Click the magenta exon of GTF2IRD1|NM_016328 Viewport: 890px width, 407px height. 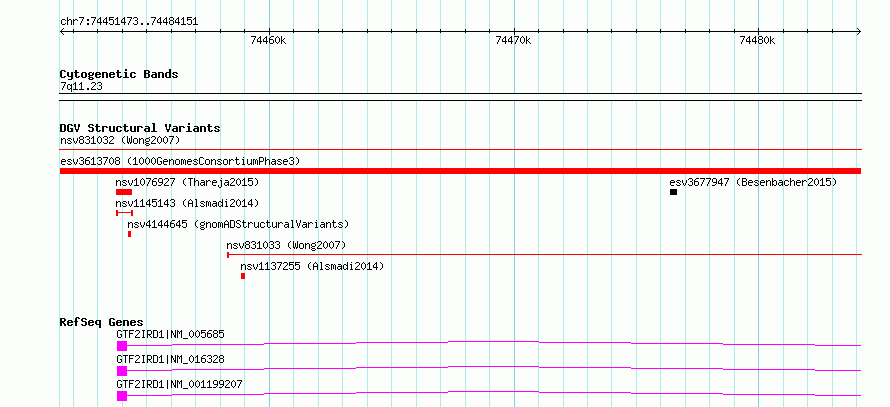point(122,371)
